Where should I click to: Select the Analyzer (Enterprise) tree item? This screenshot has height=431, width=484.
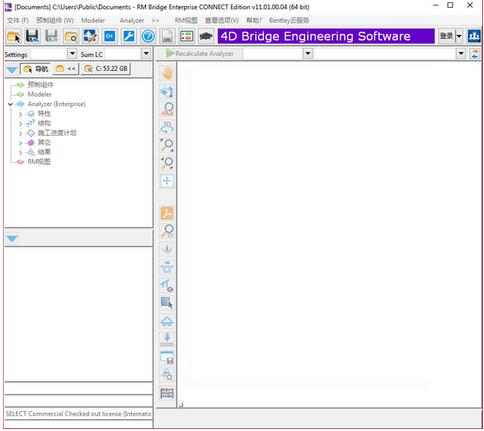click(56, 104)
